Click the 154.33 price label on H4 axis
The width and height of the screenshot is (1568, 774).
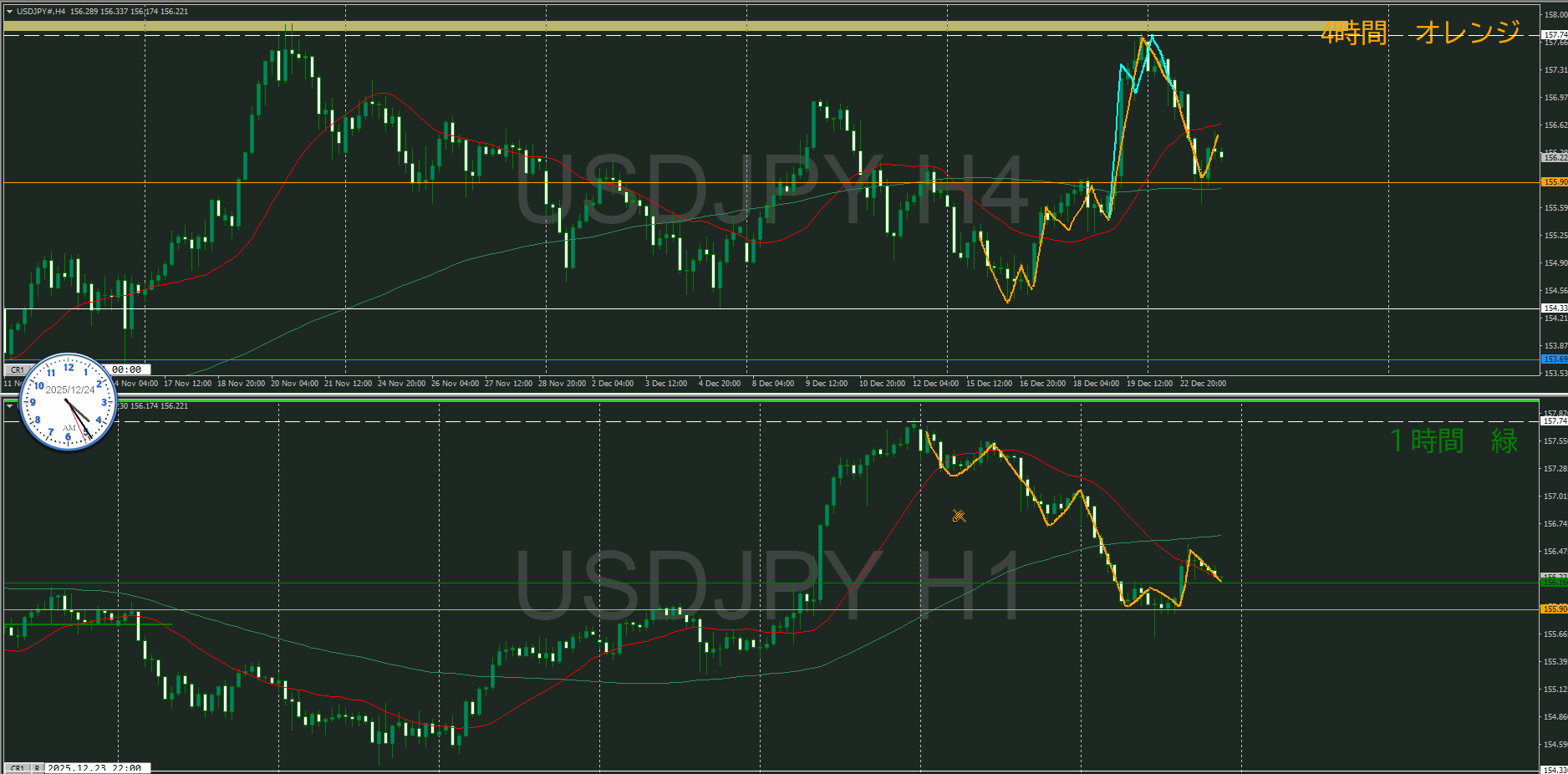click(1554, 308)
